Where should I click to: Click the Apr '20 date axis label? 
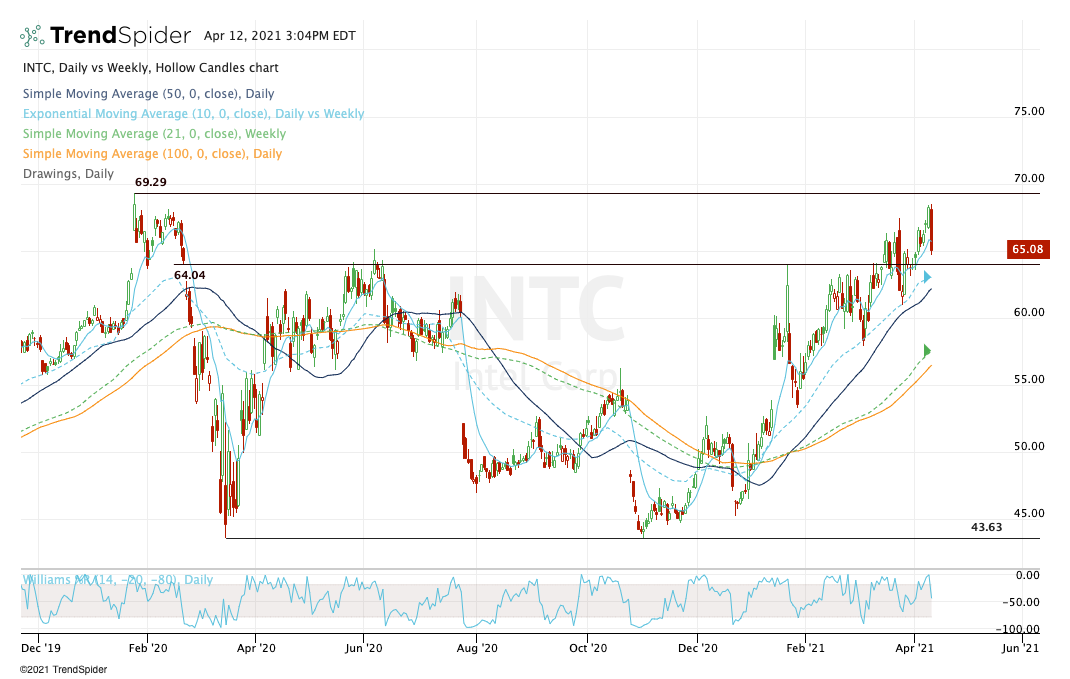pyautogui.click(x=256, y=648)
